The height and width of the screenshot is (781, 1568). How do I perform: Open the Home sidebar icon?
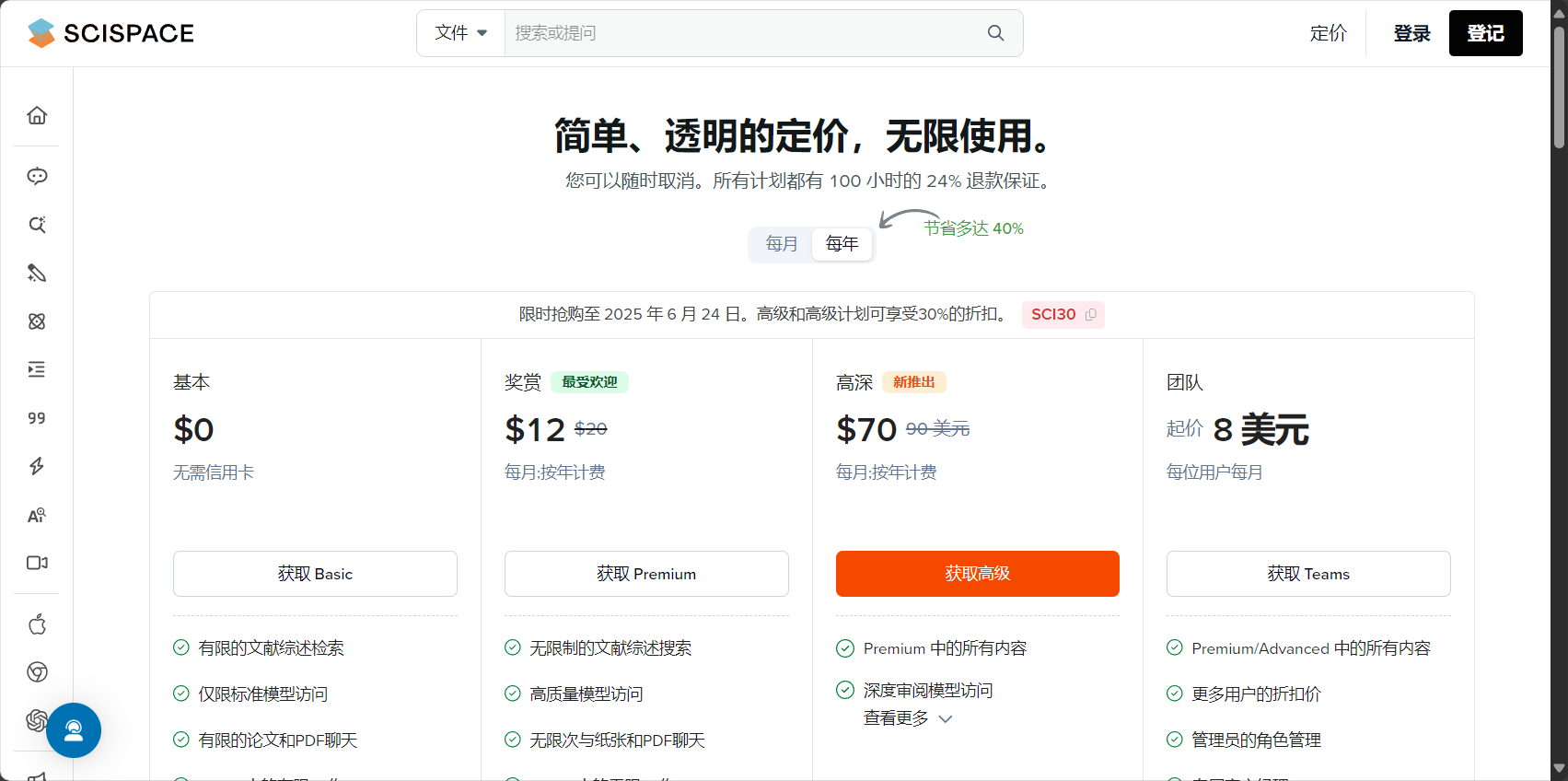pos(37,115)
